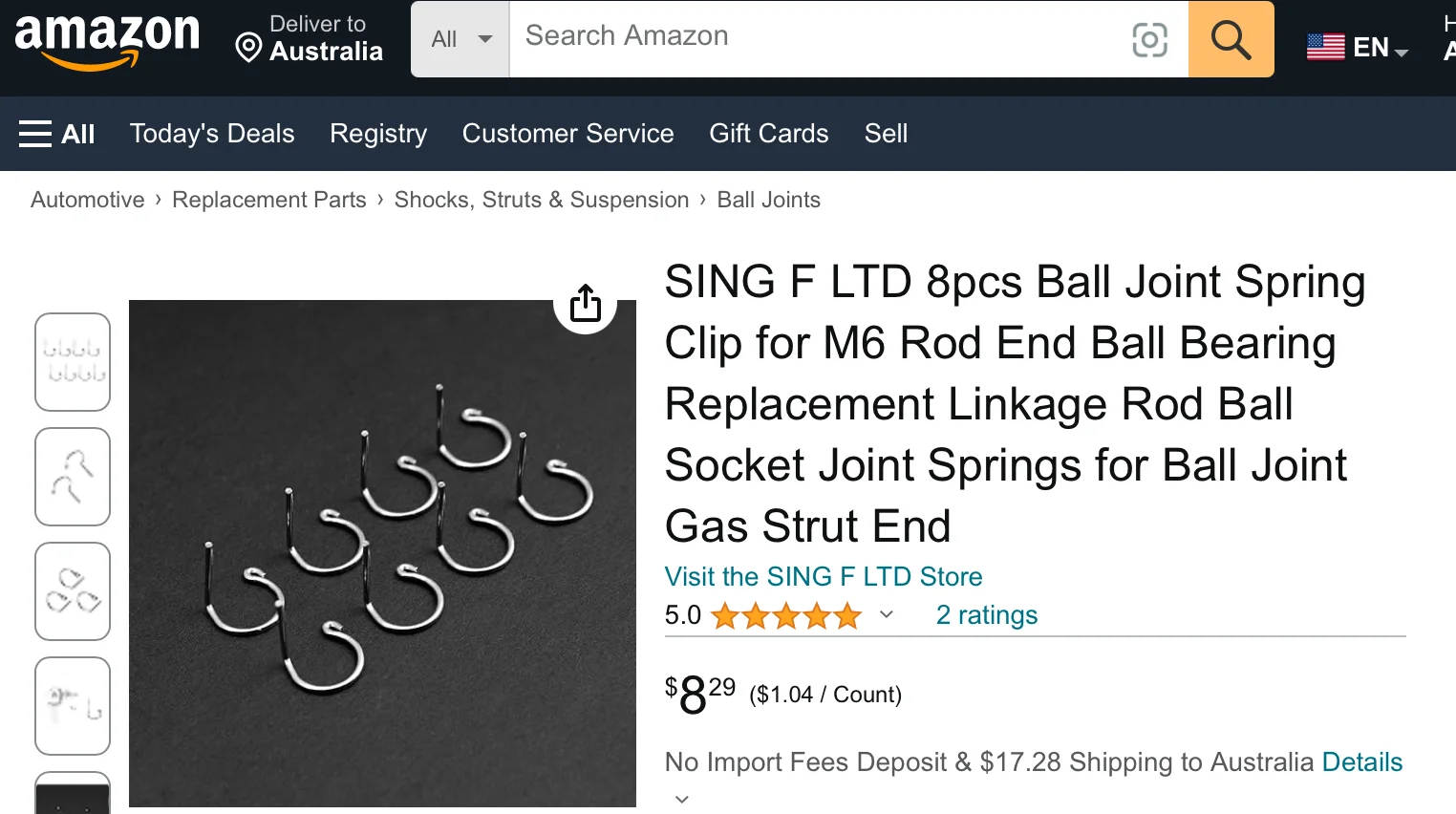The height and width of the screenshot is (814, 1456).
Task: Expand the shipping details chevron below price
Action: [x=681, y=799]
